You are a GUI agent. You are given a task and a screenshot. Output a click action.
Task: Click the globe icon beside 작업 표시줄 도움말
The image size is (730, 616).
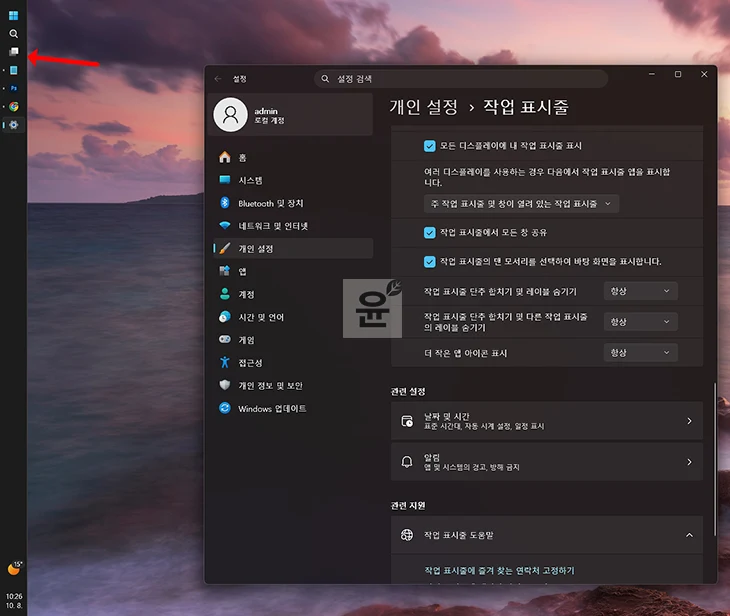pyautogui.click(x=407, y=535)
